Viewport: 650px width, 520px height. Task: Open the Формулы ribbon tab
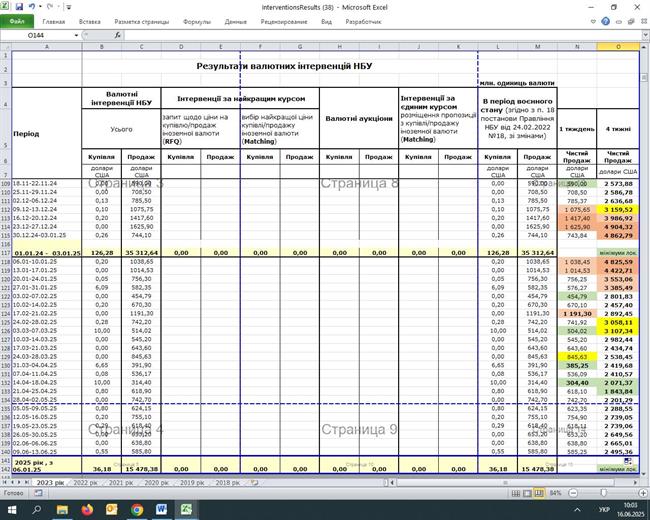[197, 22]
